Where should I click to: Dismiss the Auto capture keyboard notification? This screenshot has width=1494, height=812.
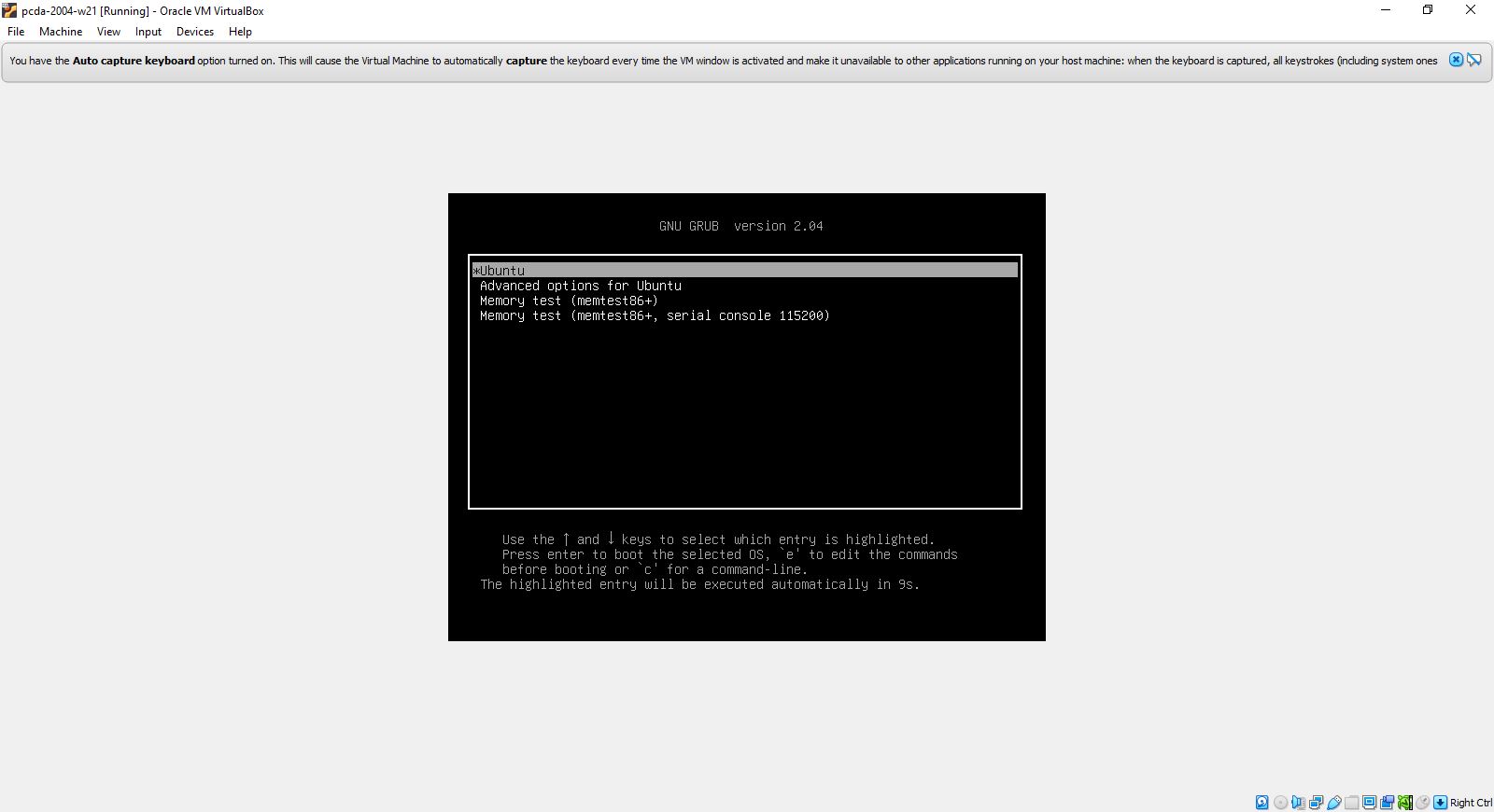pos(1456,60)
